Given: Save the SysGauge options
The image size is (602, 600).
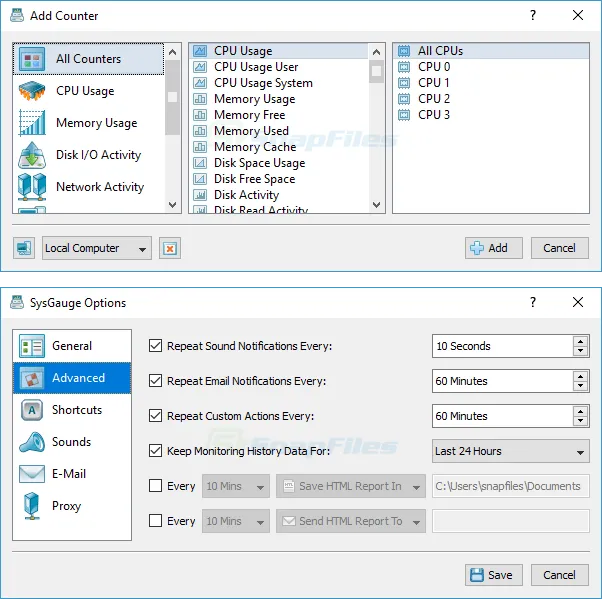Looking at the screenshot, I should pyautogui.click(x=494, y=575).
